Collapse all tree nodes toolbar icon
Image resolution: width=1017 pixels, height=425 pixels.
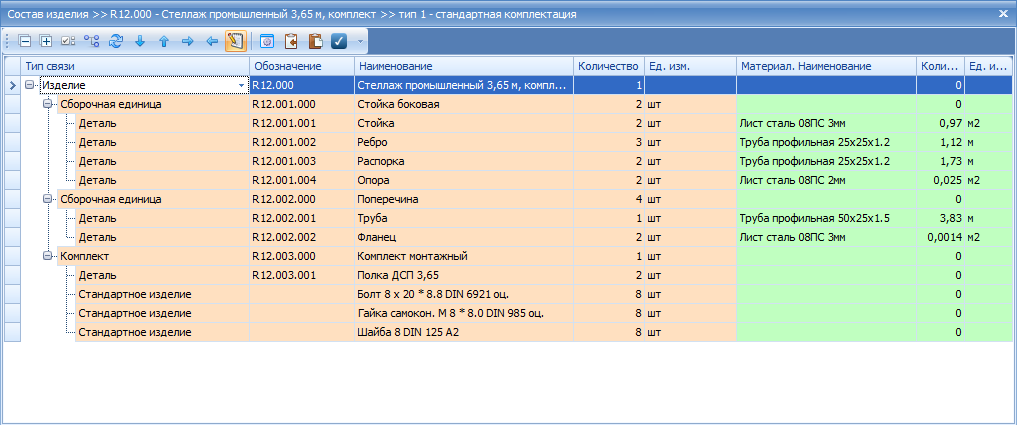(25, 42)
